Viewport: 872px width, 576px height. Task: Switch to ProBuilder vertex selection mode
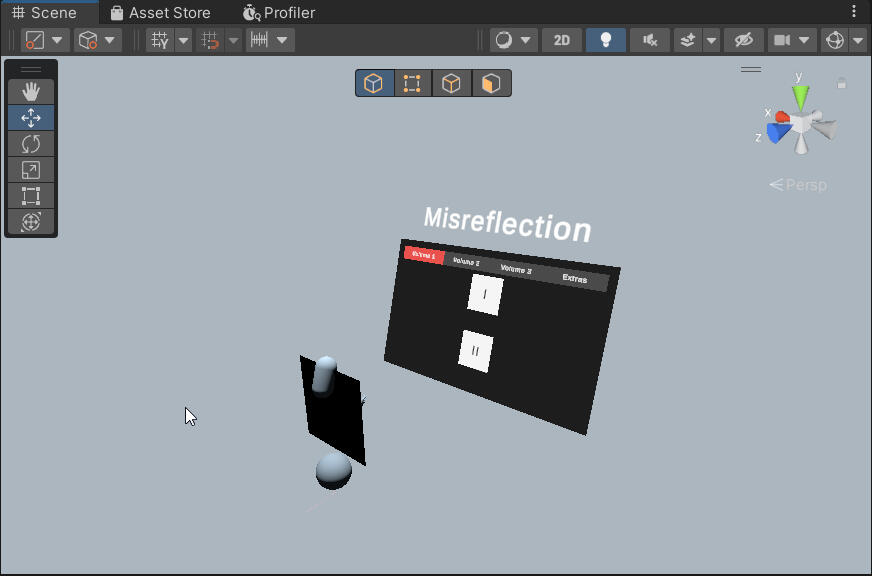(412, 83)
